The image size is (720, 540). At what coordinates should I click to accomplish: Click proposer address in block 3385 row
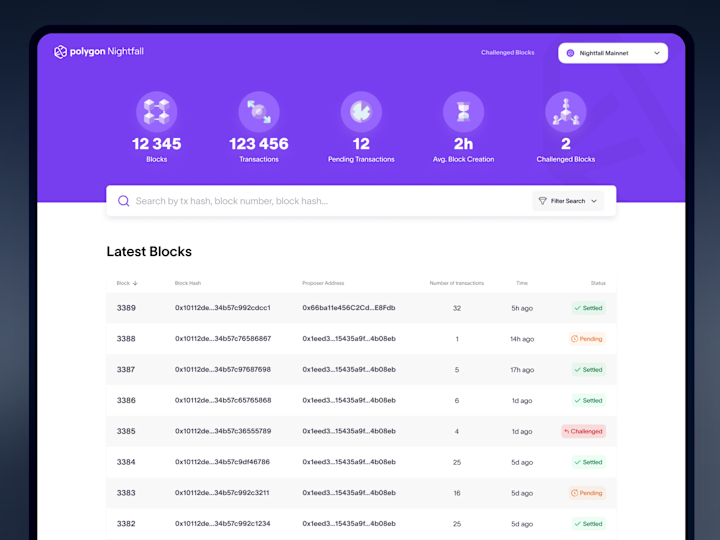(349, 431)
